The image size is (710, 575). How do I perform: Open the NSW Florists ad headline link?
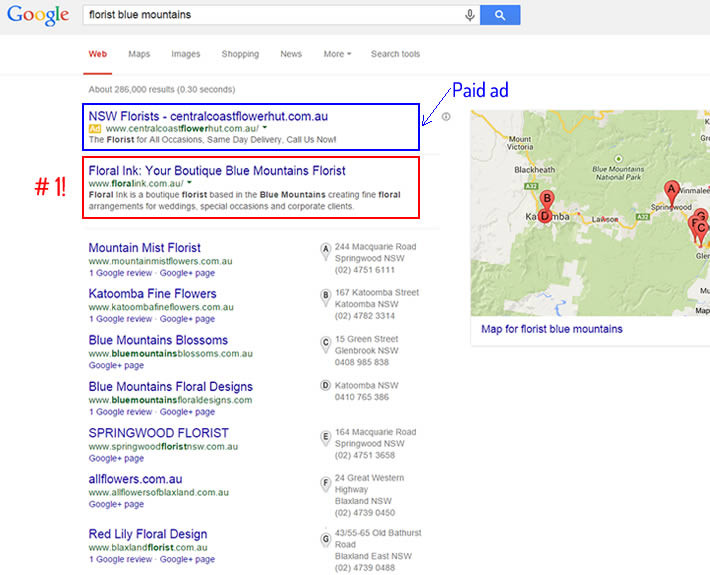pyautogui.click(x=208, y=116)
